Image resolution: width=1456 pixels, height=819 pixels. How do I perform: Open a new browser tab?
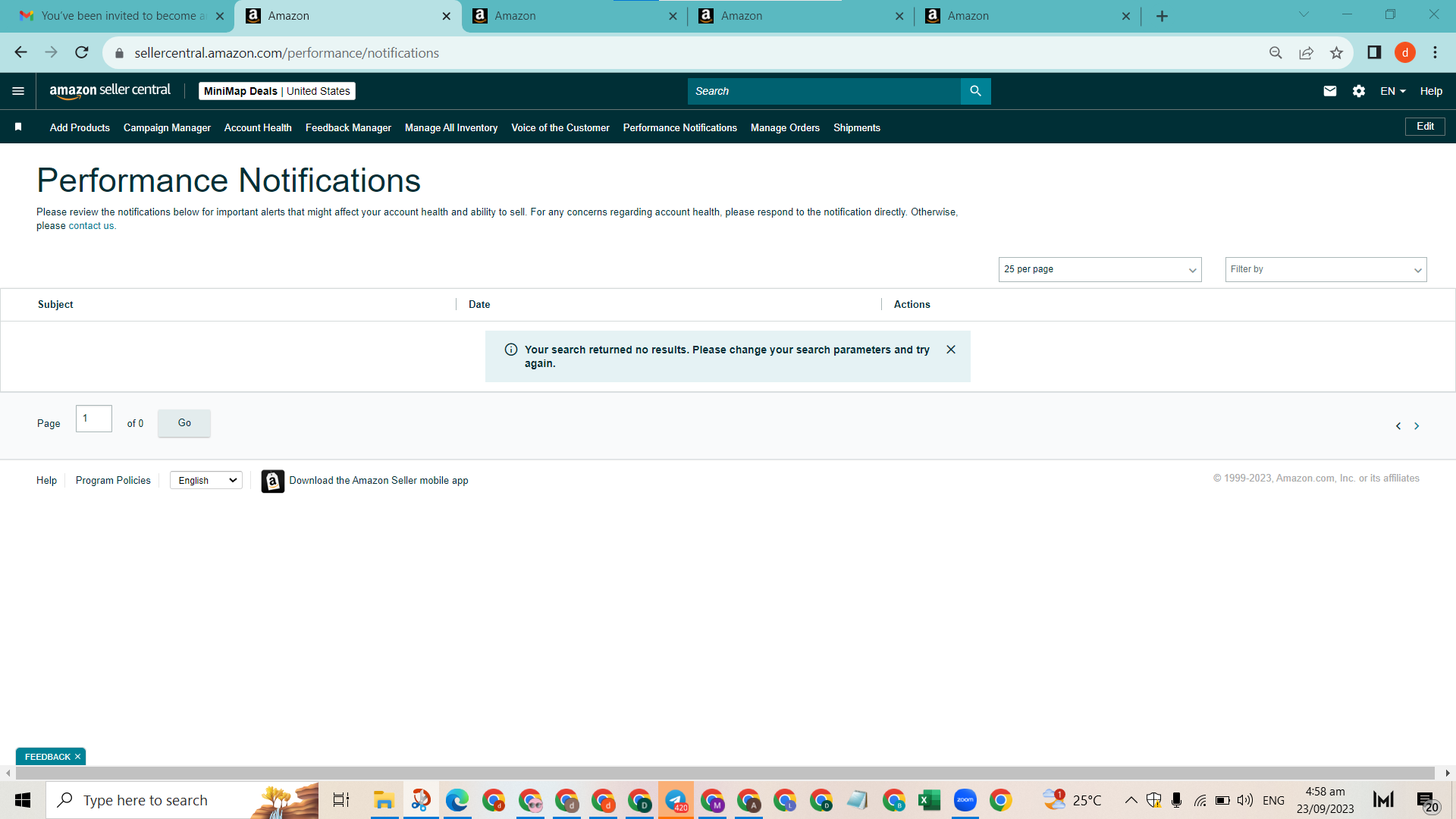(1162, 16)
